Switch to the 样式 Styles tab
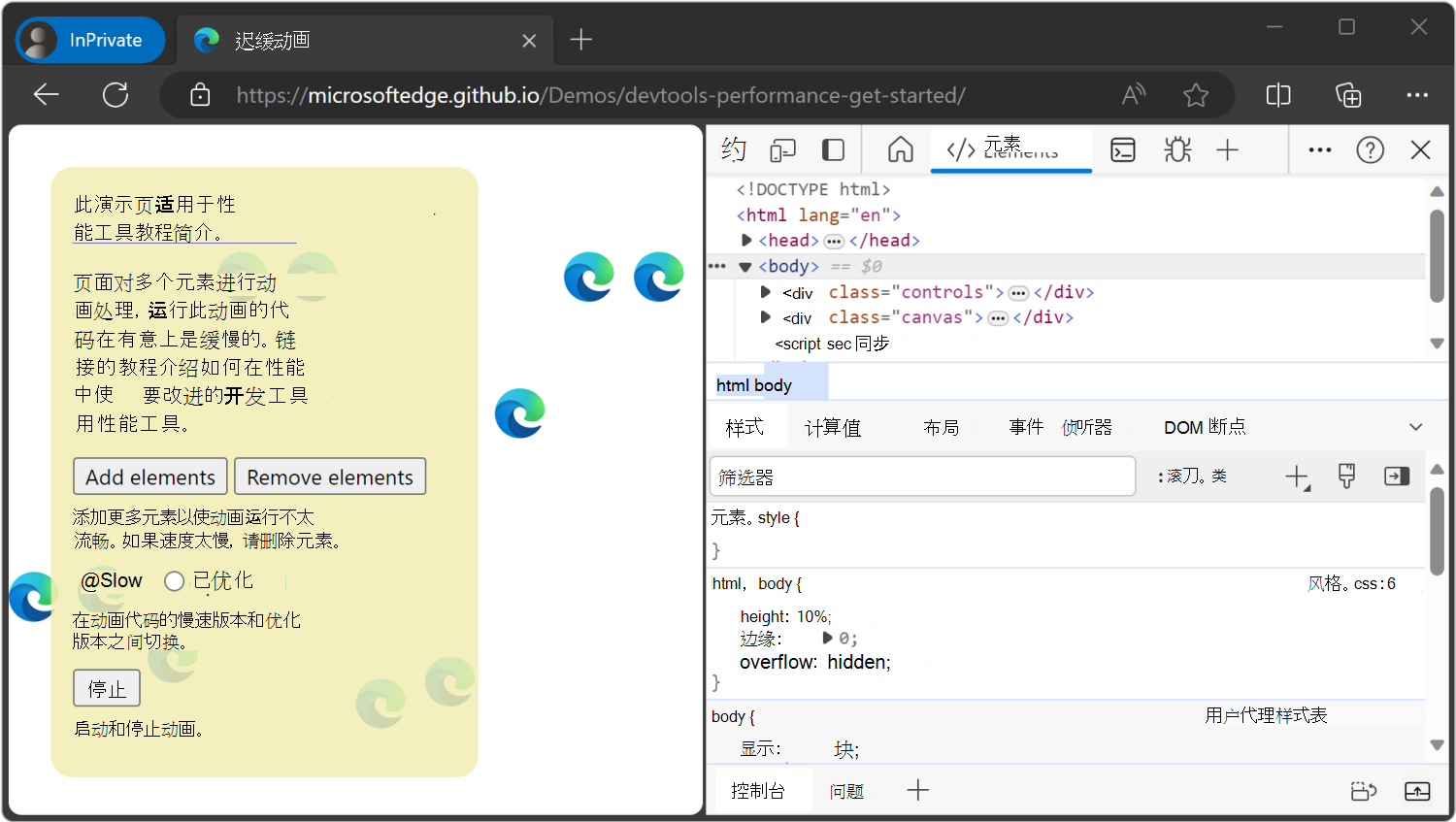The height and width of the screenshot is (822, 1456). 745,427
